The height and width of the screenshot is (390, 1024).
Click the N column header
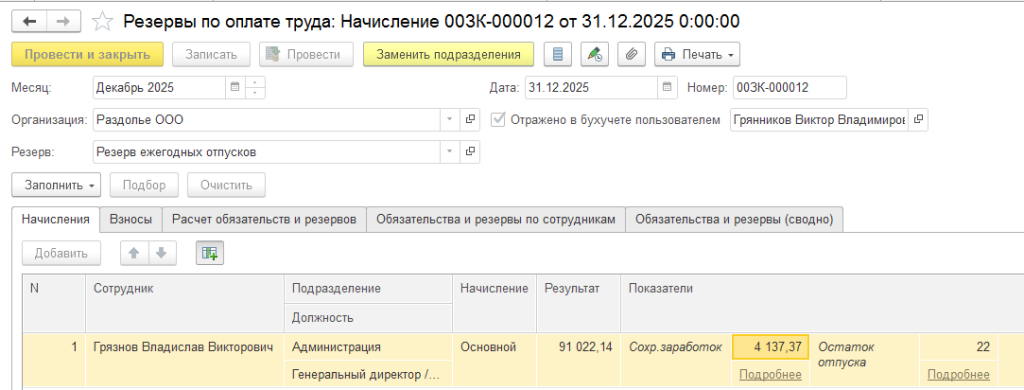point(54,303)
